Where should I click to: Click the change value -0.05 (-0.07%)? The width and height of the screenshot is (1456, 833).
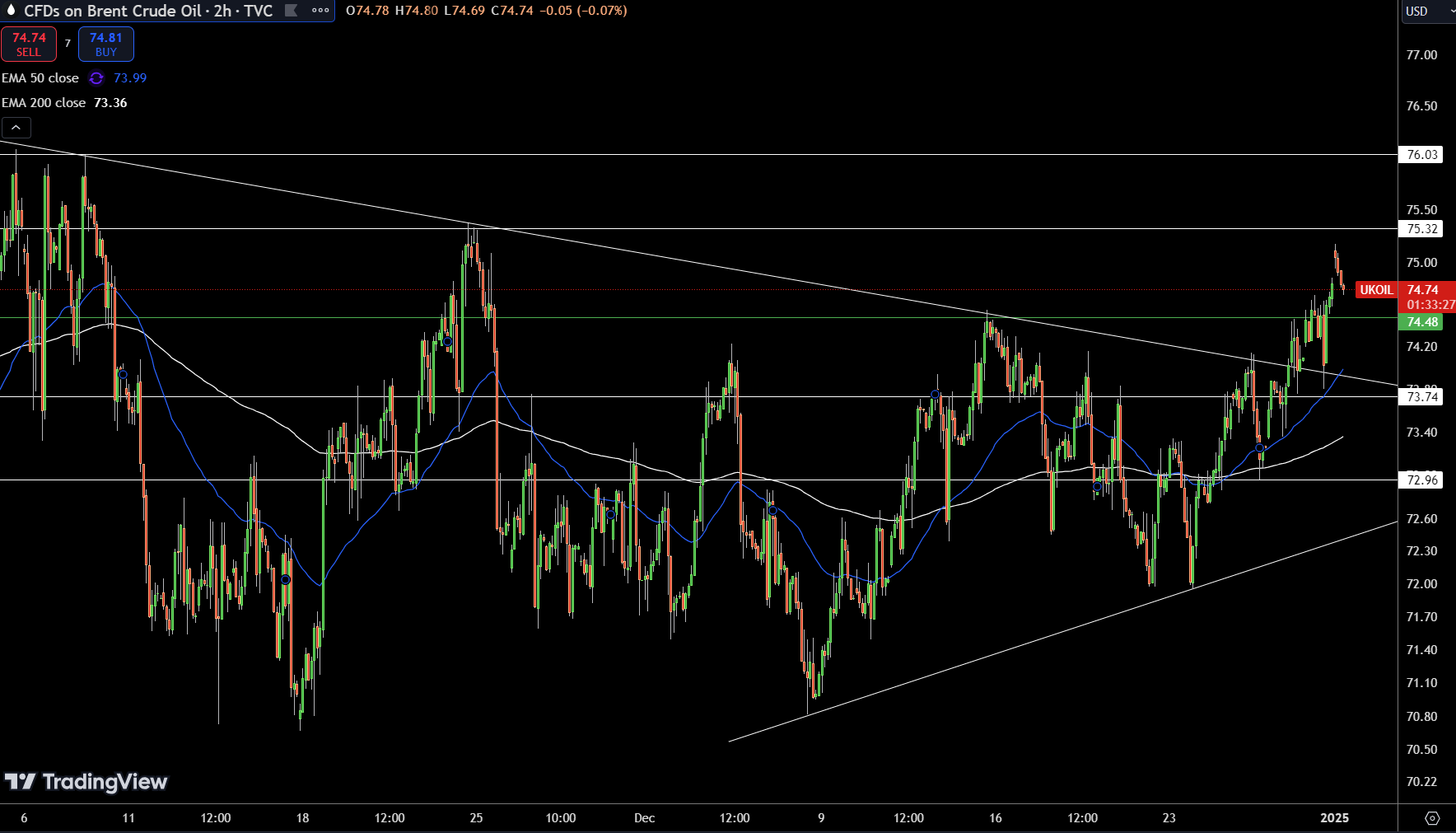(583, 11)
